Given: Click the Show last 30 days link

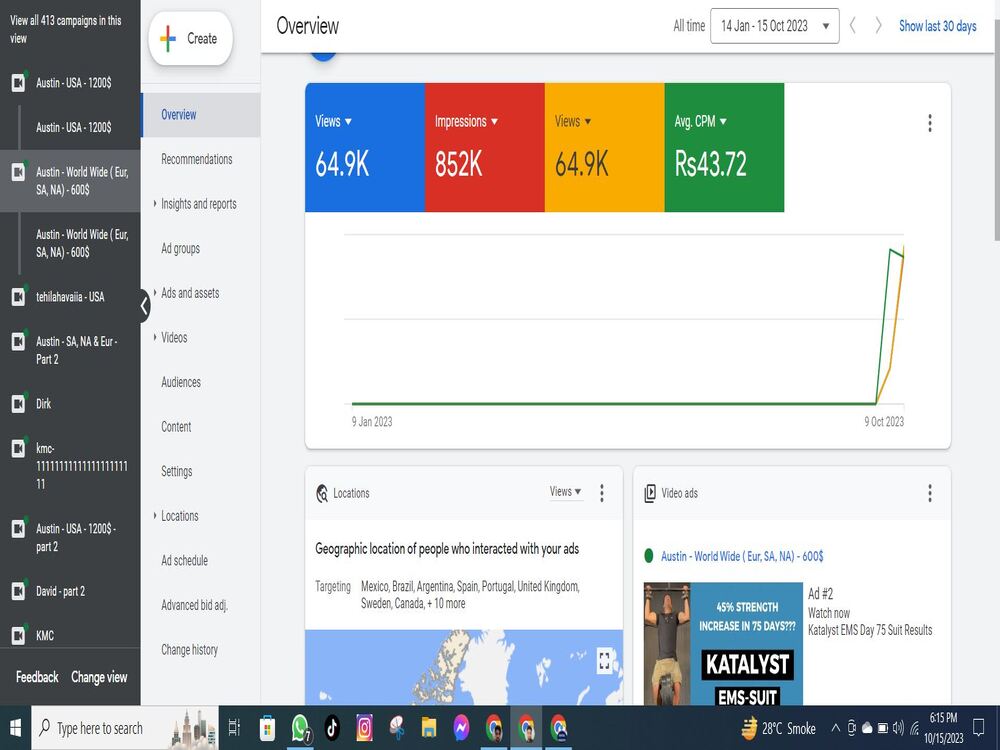Looking at the screenshot, I should point(937,26).
